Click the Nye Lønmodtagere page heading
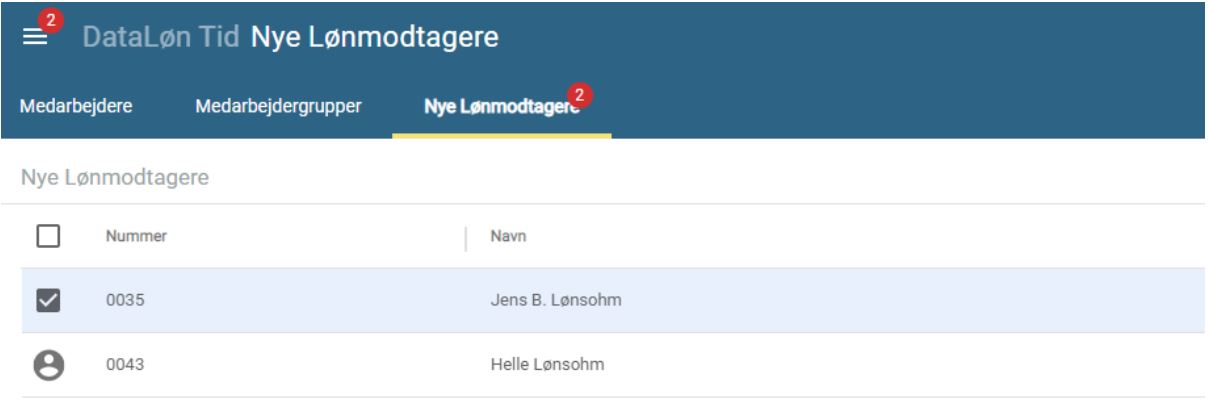 coord(374,38)
